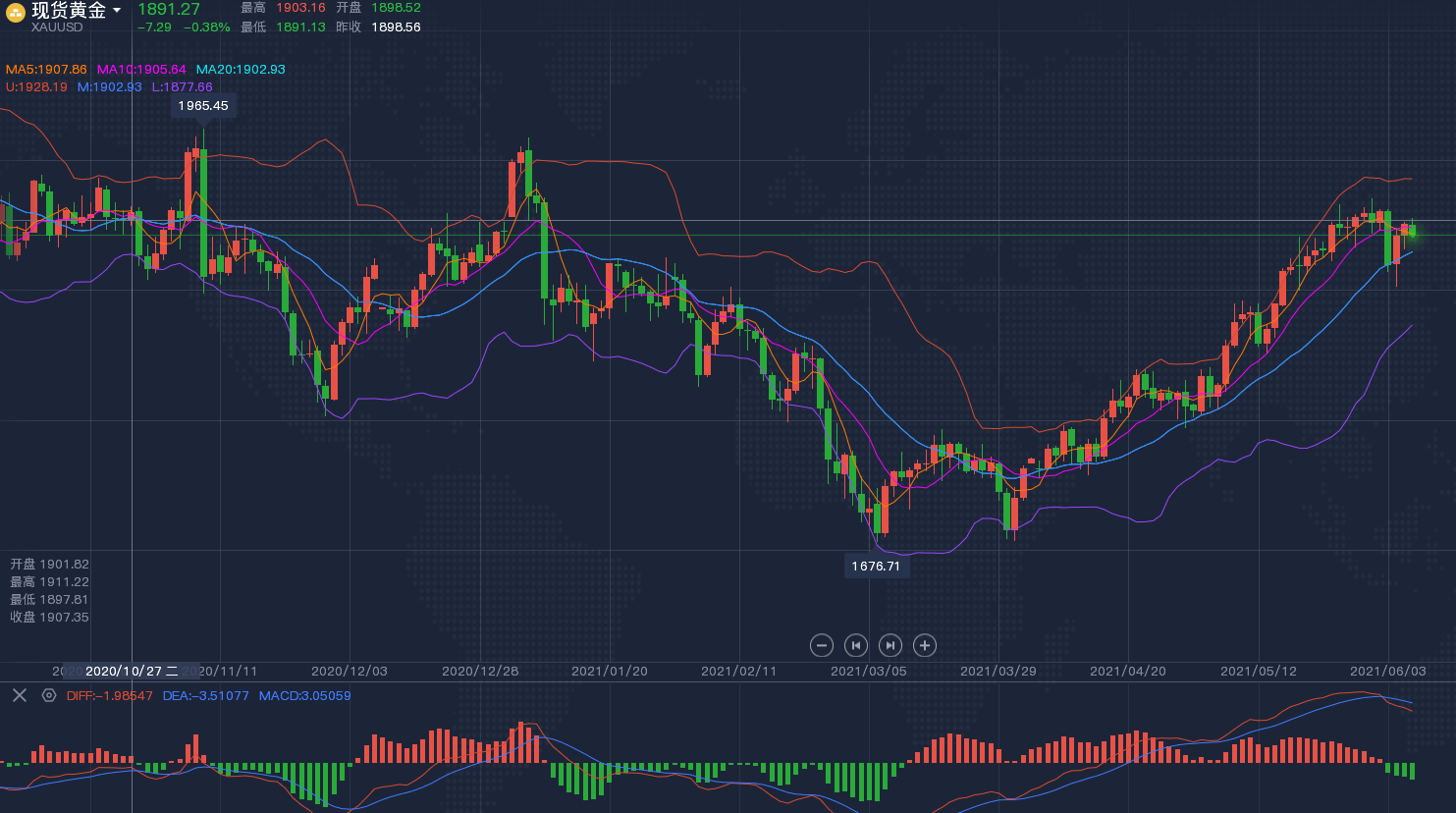Screen dimensions: 1456x813
Task: Jump to latest data with skip-forward button
Action: pyautogui.click(x=890, y=645)
